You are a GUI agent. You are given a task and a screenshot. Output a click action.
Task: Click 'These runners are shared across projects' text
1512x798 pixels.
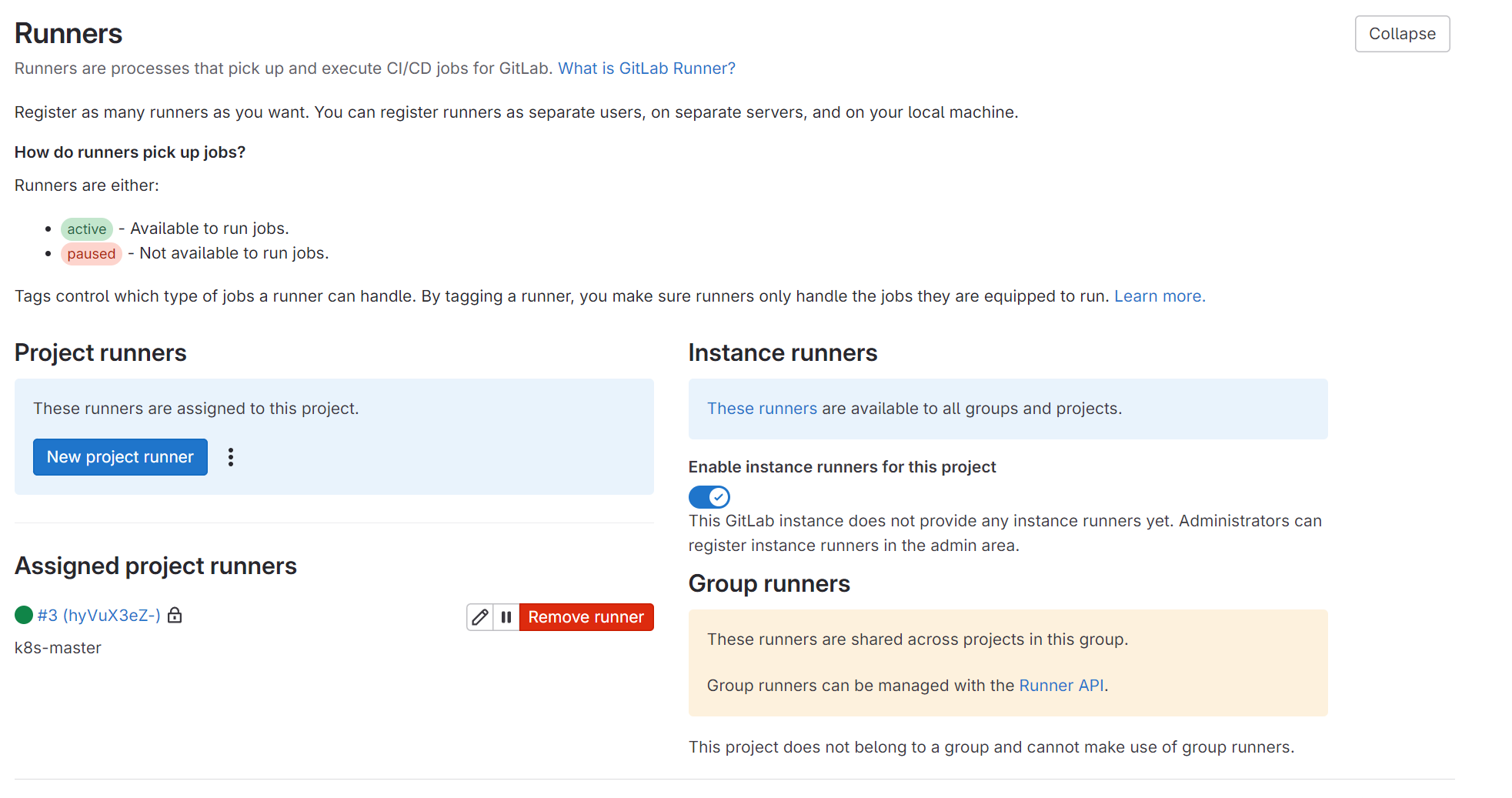917,639
